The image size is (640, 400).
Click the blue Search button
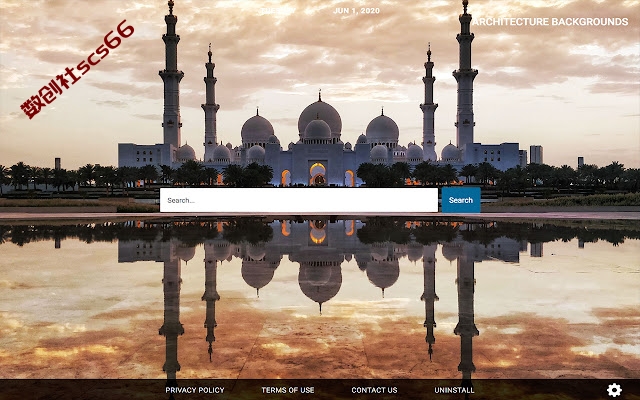point(461,200)
